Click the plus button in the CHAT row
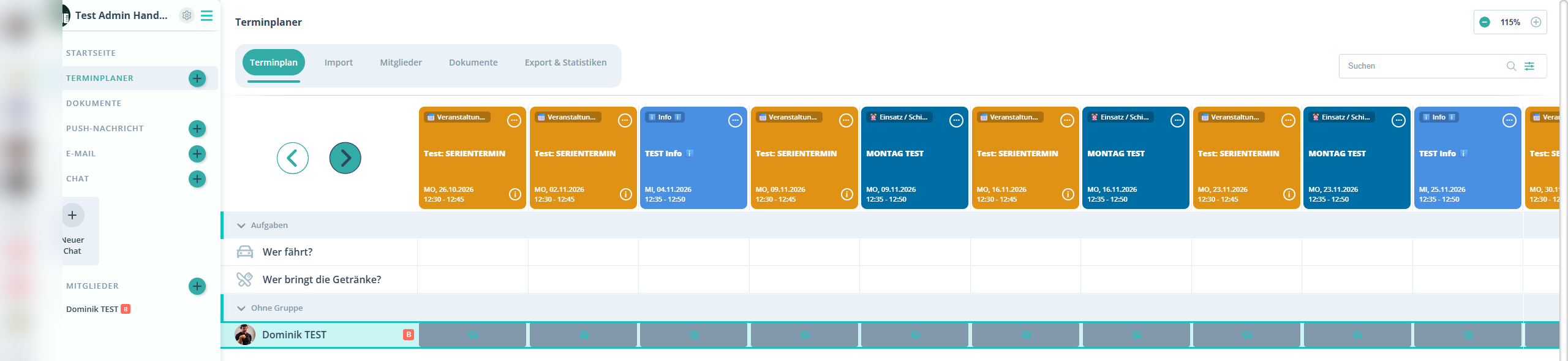 coord(197,179)
